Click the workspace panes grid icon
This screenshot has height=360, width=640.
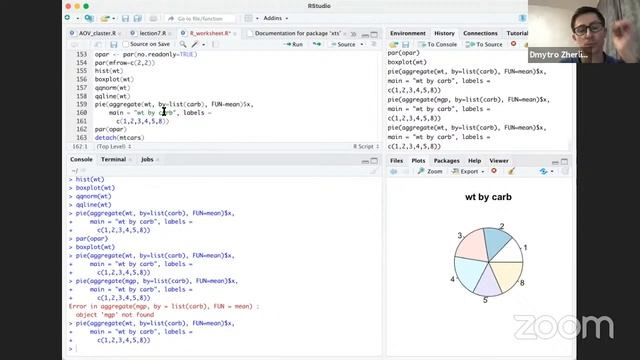click(249, 18)
